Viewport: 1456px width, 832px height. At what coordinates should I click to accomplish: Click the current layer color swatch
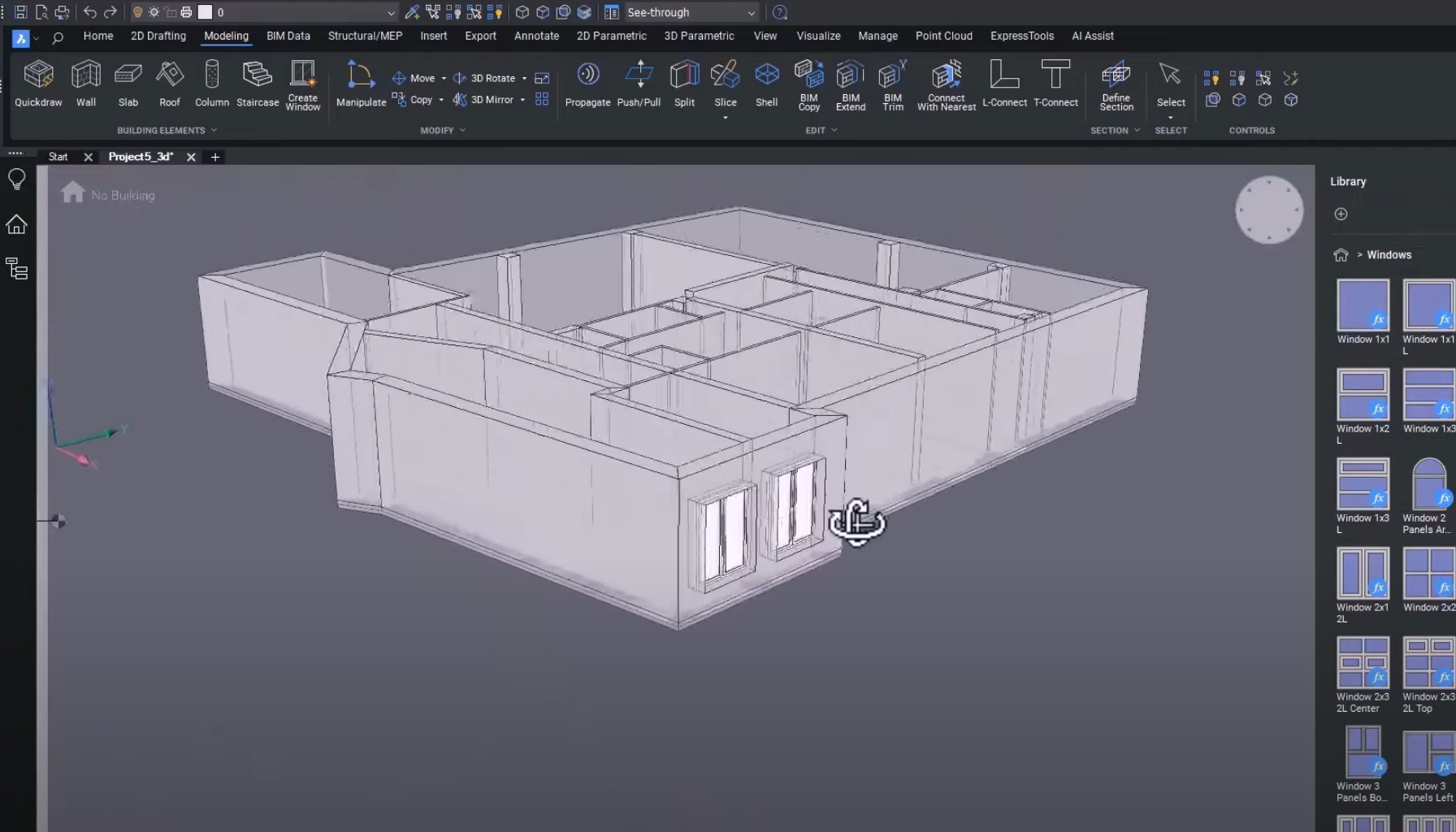pyautogui.click(x=206, y=11)
